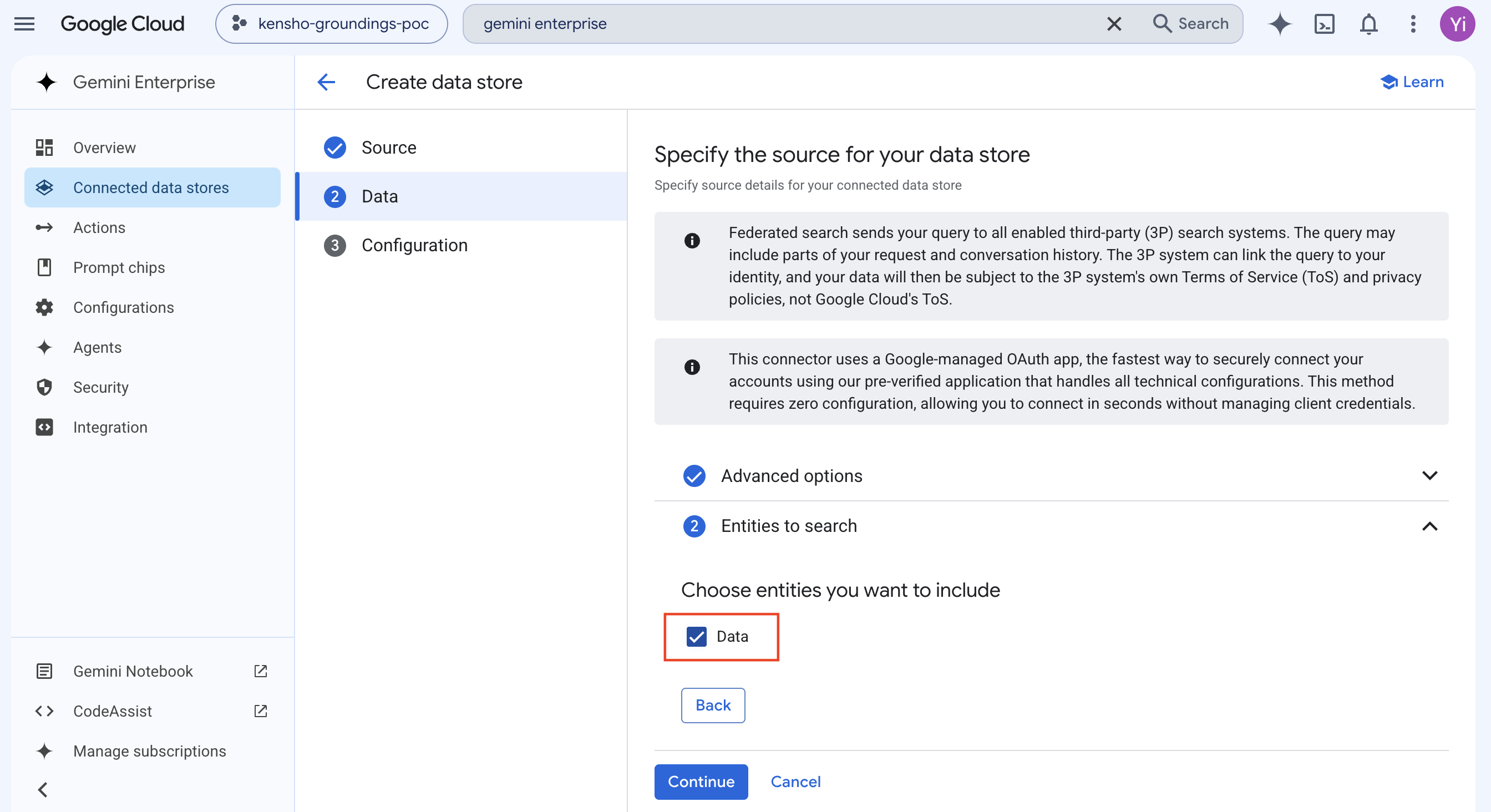Viewport: 1491px width, 812px height.
Task: Click the Gemini Enterprise sparkle logo
Action: click(x=46, y=82)
